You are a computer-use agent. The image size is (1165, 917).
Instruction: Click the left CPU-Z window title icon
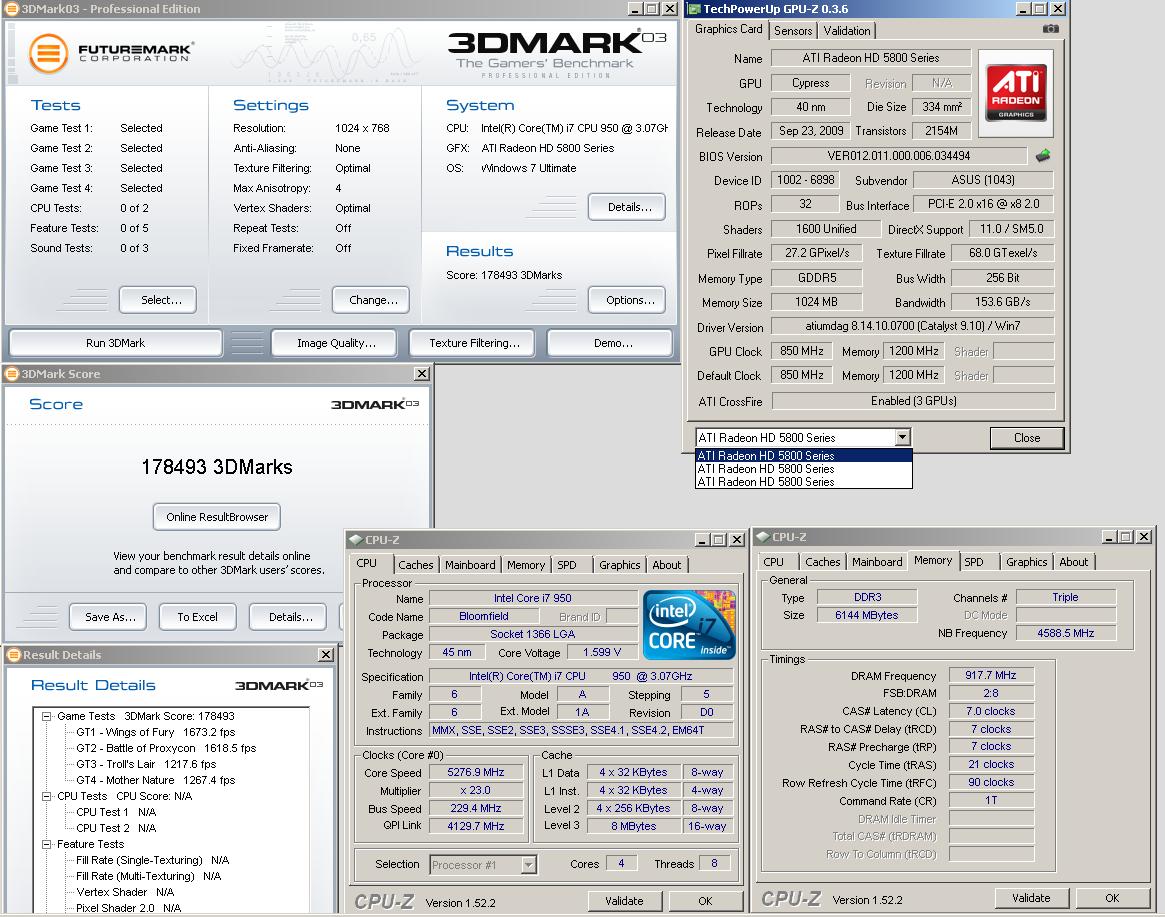coord(356,539)
